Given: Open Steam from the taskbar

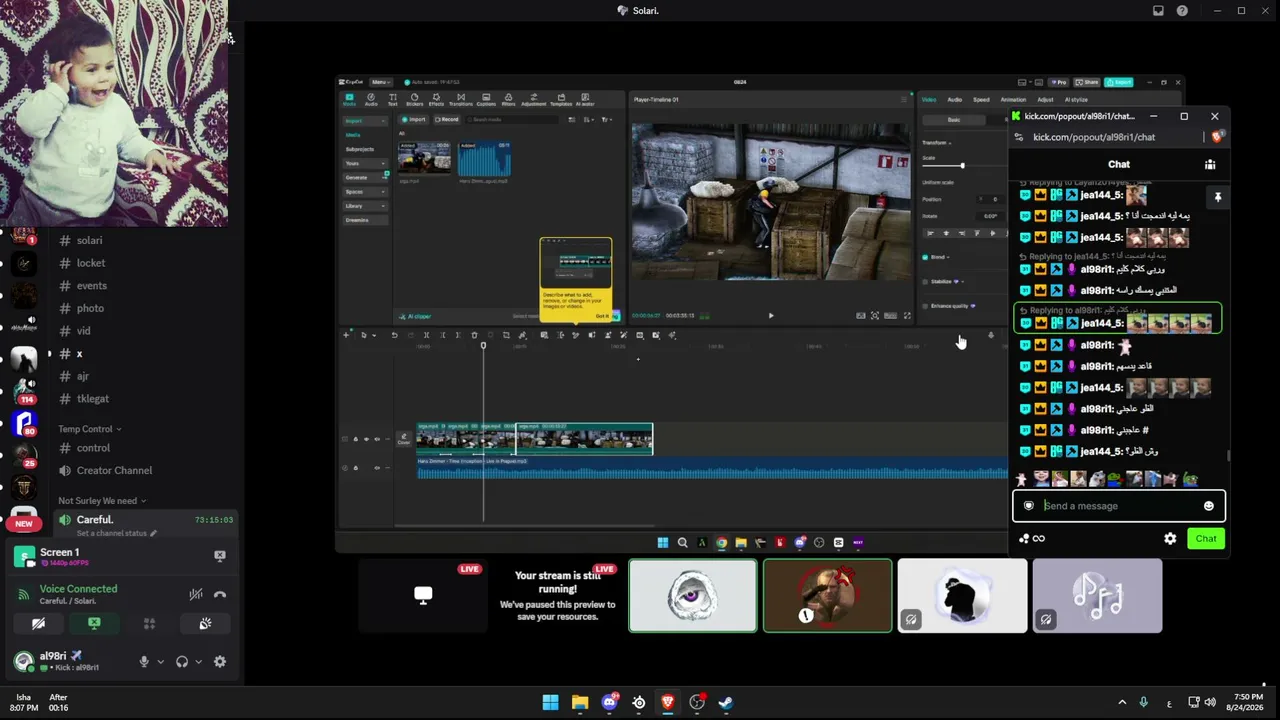Looking at the screenshot, I should pyautogui.click(x=726, y=702).
